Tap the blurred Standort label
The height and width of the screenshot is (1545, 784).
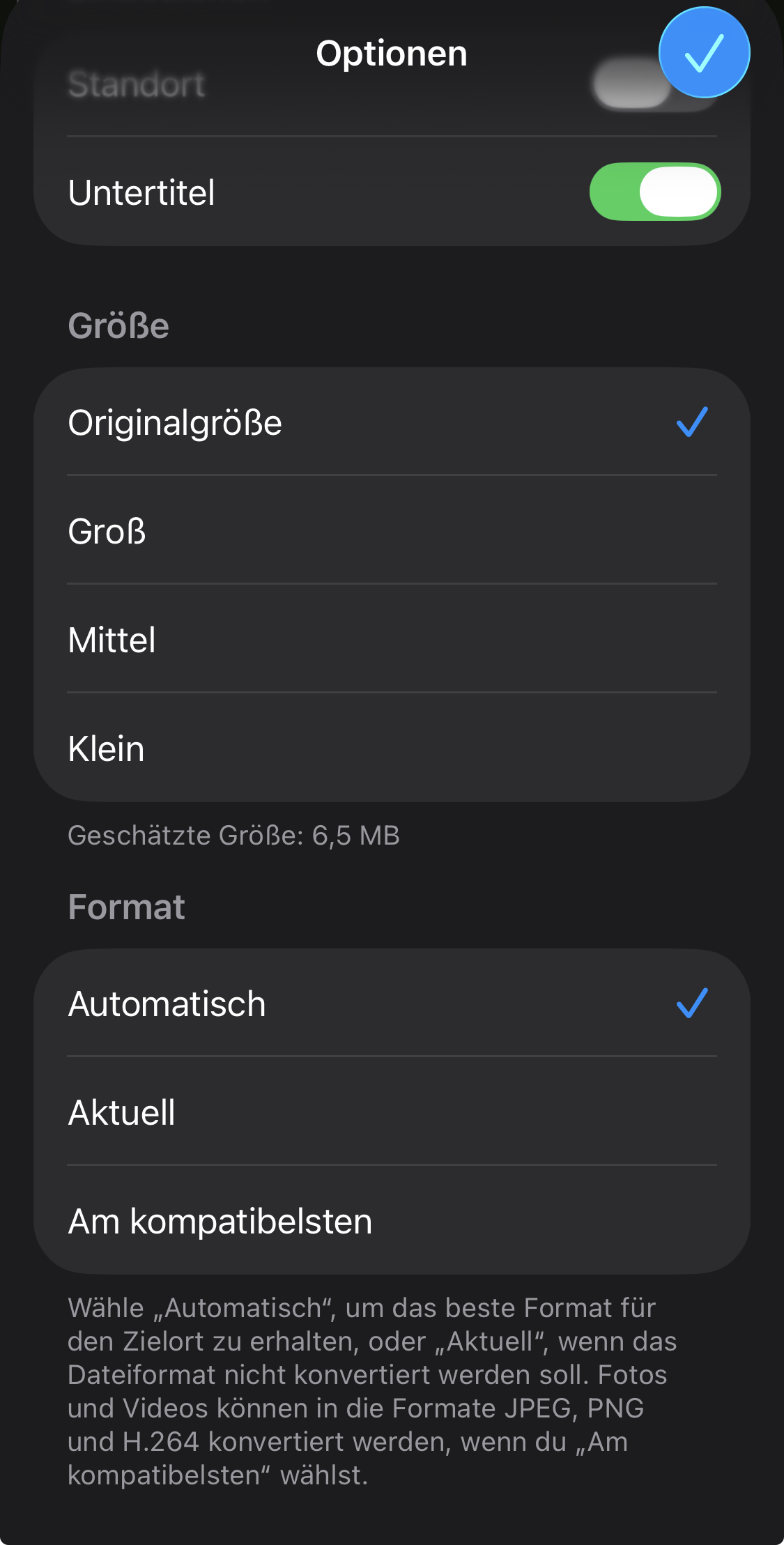point(137,85)
